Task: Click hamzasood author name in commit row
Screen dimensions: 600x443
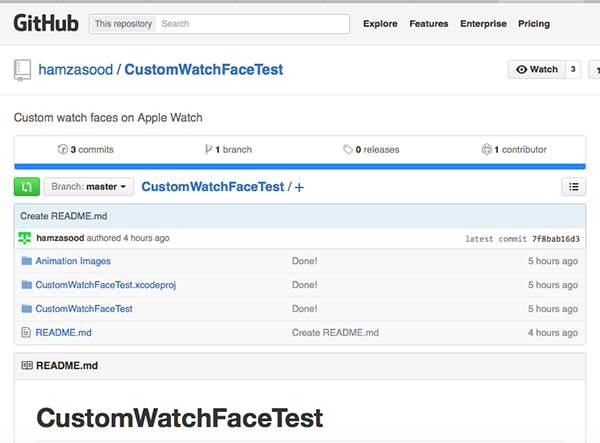Action: point(60,238)
